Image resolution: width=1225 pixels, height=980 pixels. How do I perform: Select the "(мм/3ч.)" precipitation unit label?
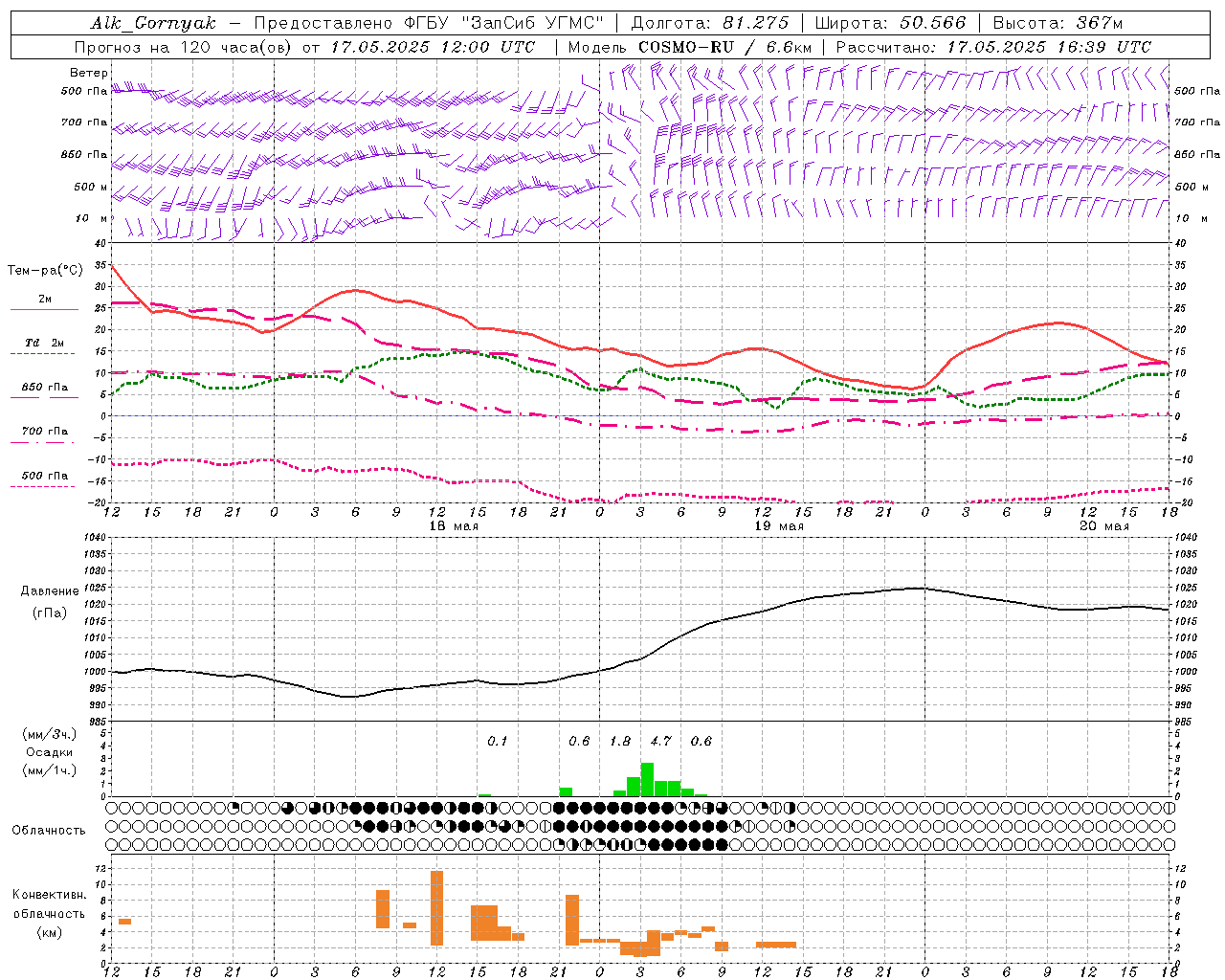click(50, 734)
